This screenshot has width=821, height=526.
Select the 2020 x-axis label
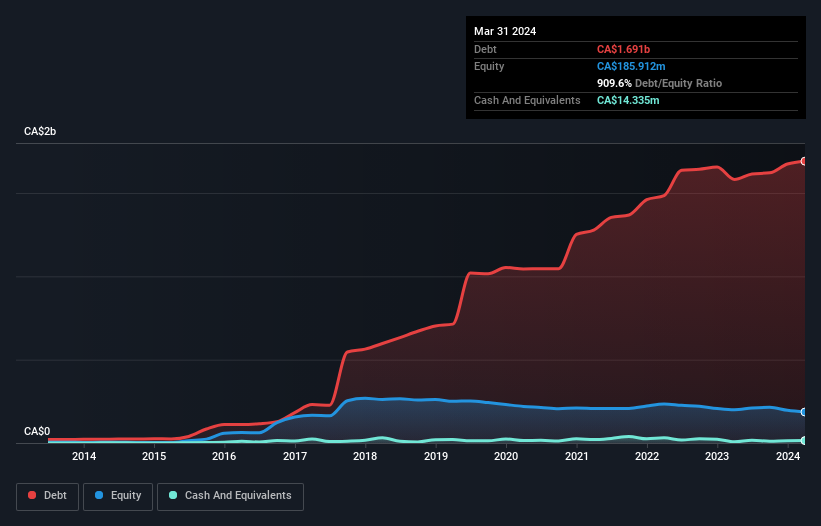pyautogui.click(x=506, y=456)
